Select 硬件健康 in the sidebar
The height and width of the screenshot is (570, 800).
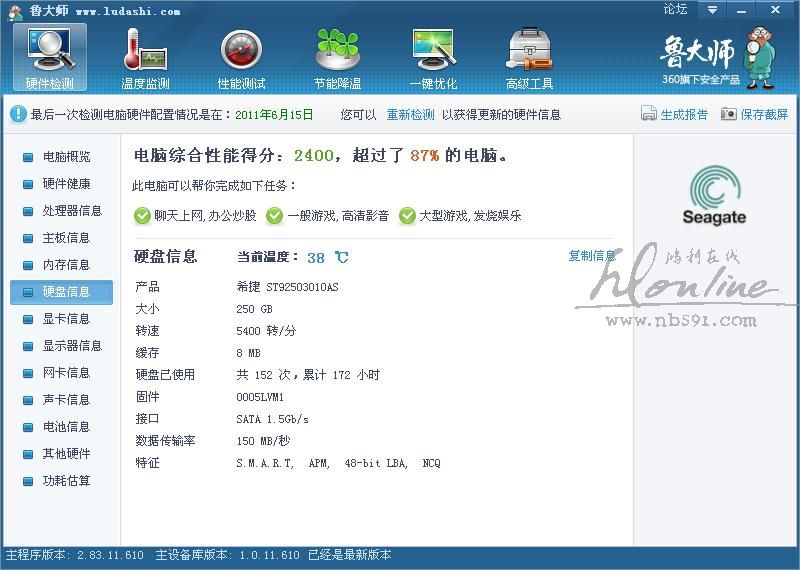point(61,183)
